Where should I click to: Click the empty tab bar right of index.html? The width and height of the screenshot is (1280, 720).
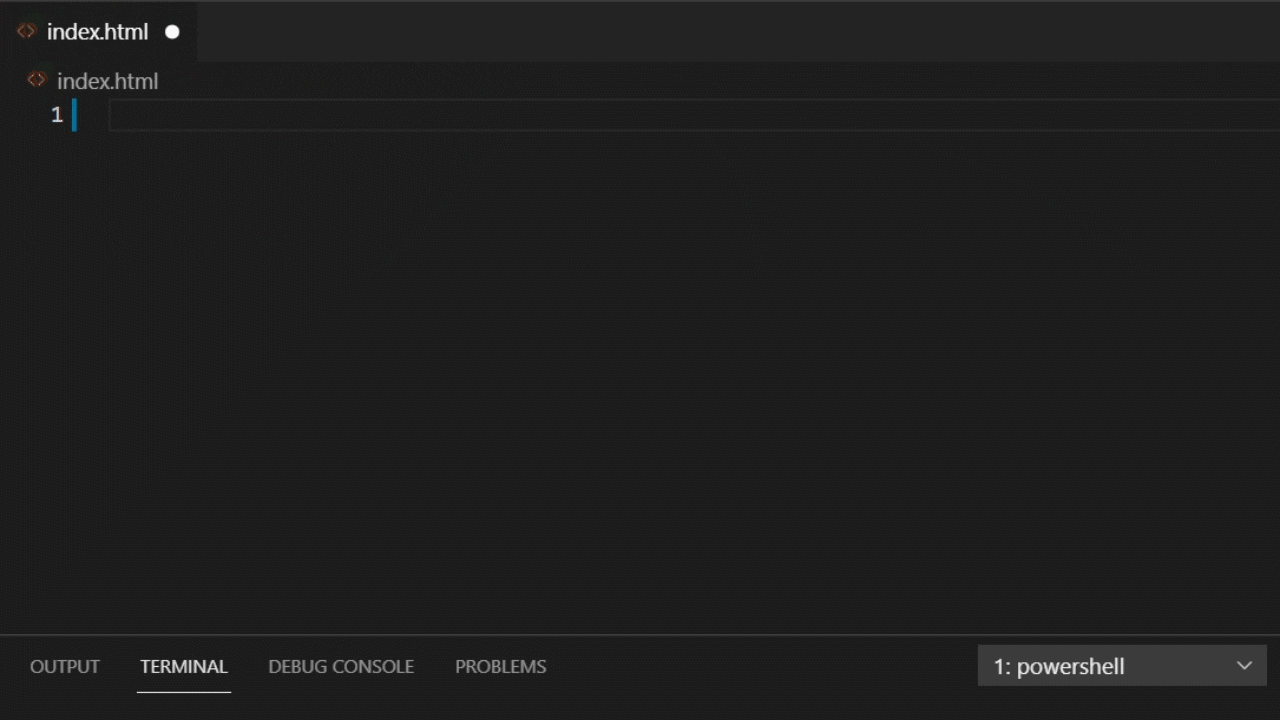click(700, 32)
